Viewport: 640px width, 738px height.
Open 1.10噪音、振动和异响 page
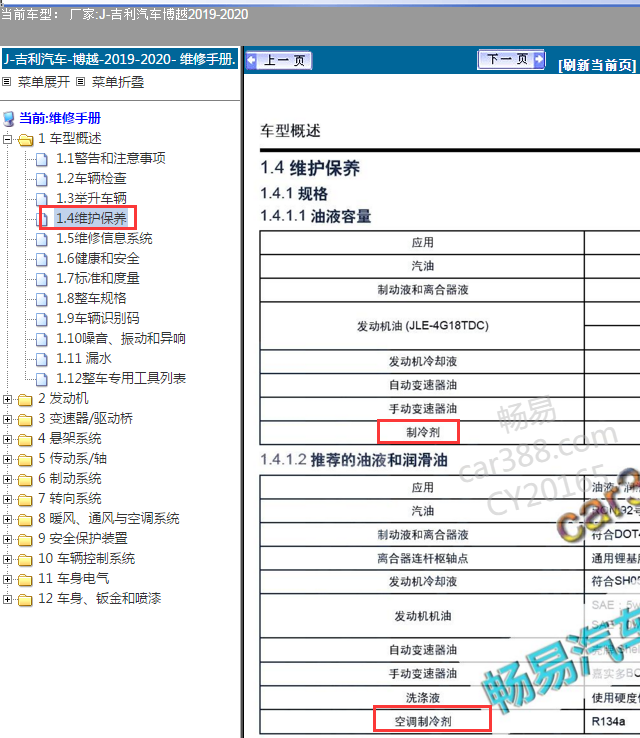click(121, 338)
